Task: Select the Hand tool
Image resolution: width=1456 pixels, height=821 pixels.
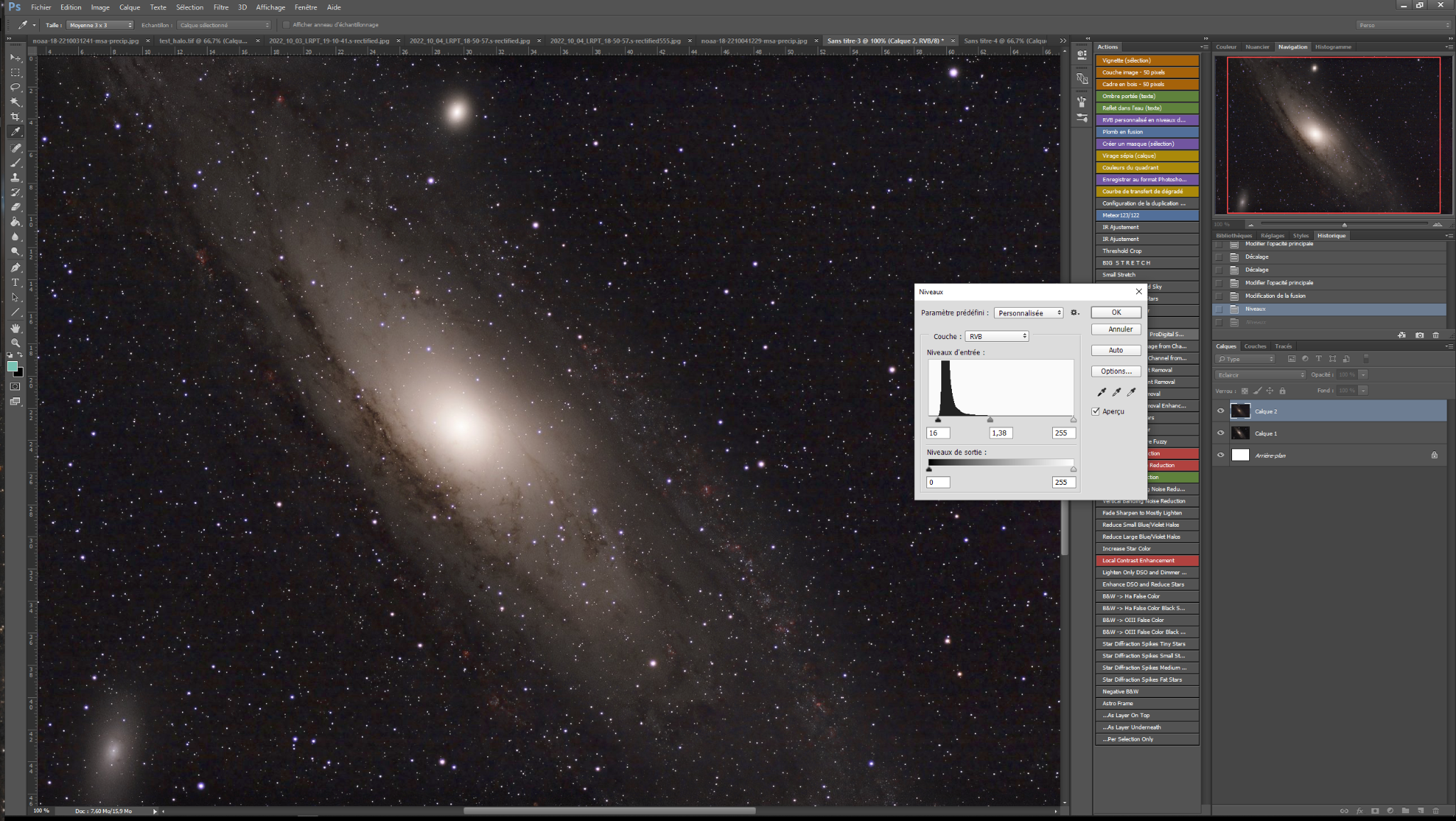Action: tap(15, 328)
